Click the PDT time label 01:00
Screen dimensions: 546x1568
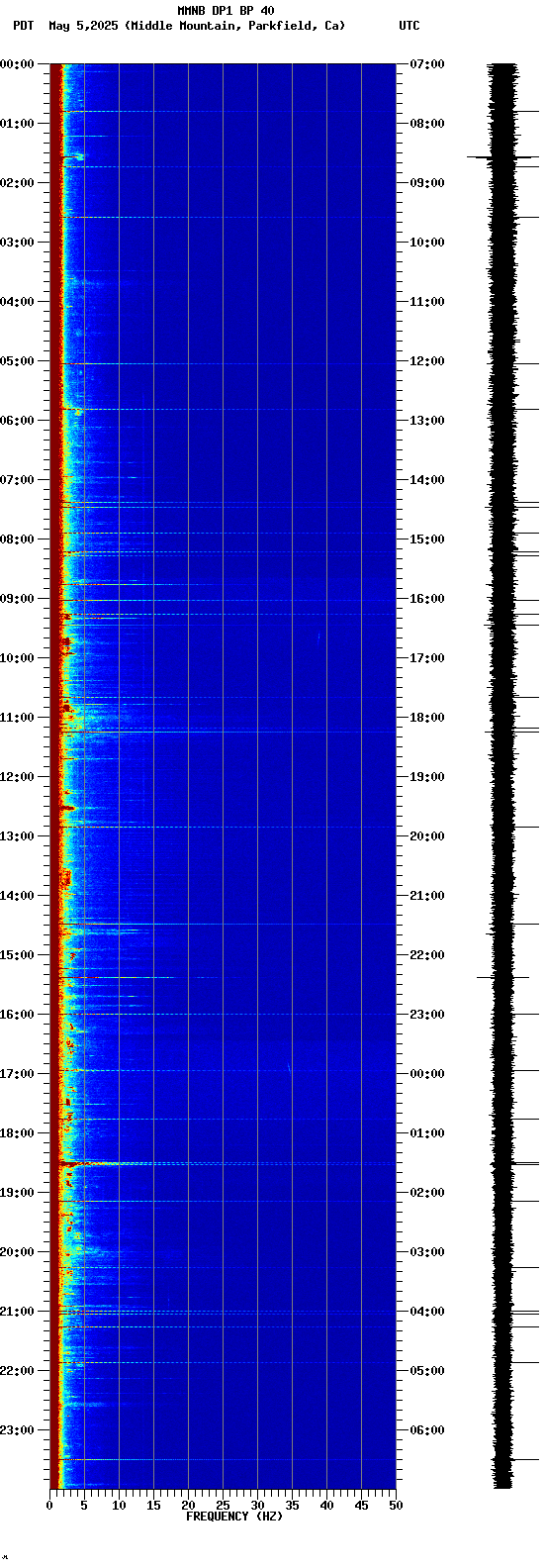click(17, 124)
